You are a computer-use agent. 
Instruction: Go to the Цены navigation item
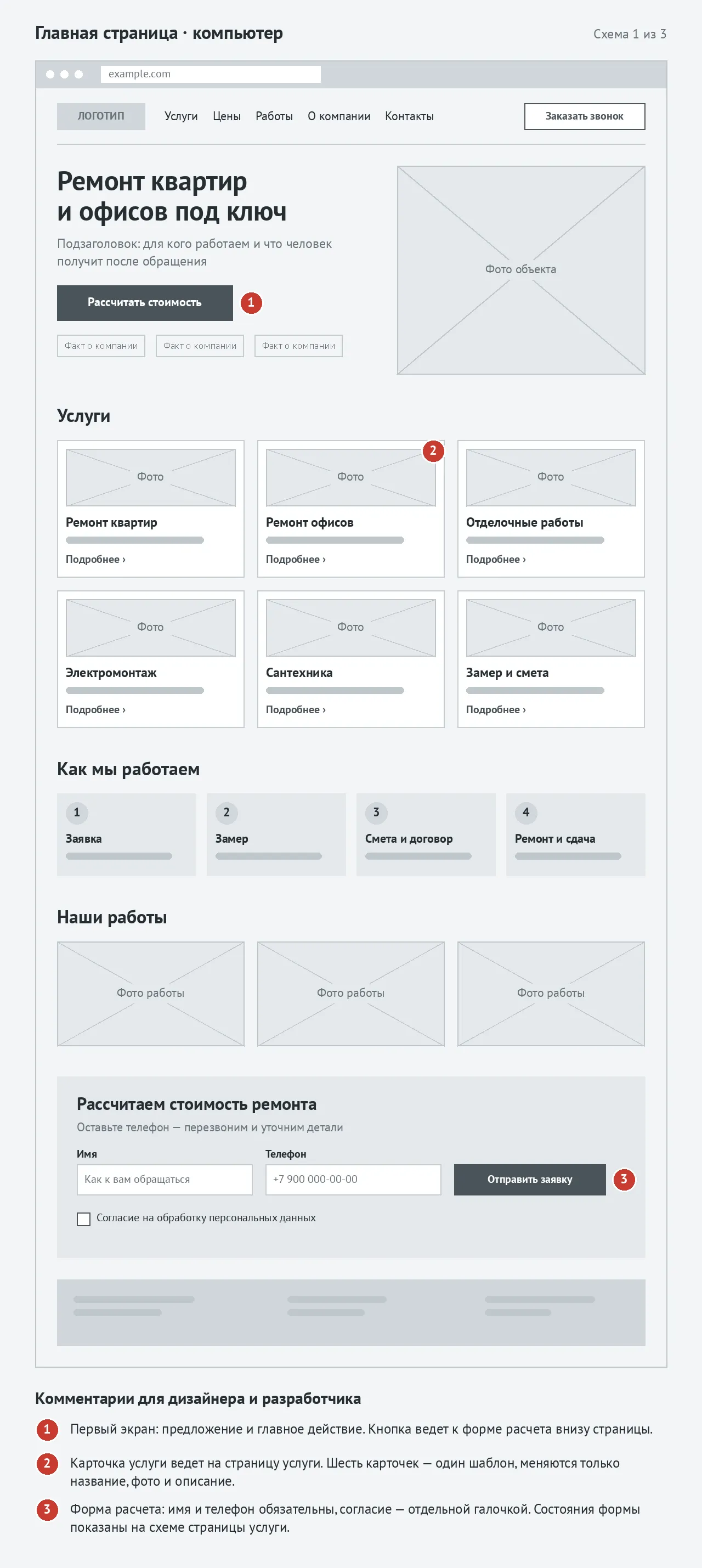(227, 116)
